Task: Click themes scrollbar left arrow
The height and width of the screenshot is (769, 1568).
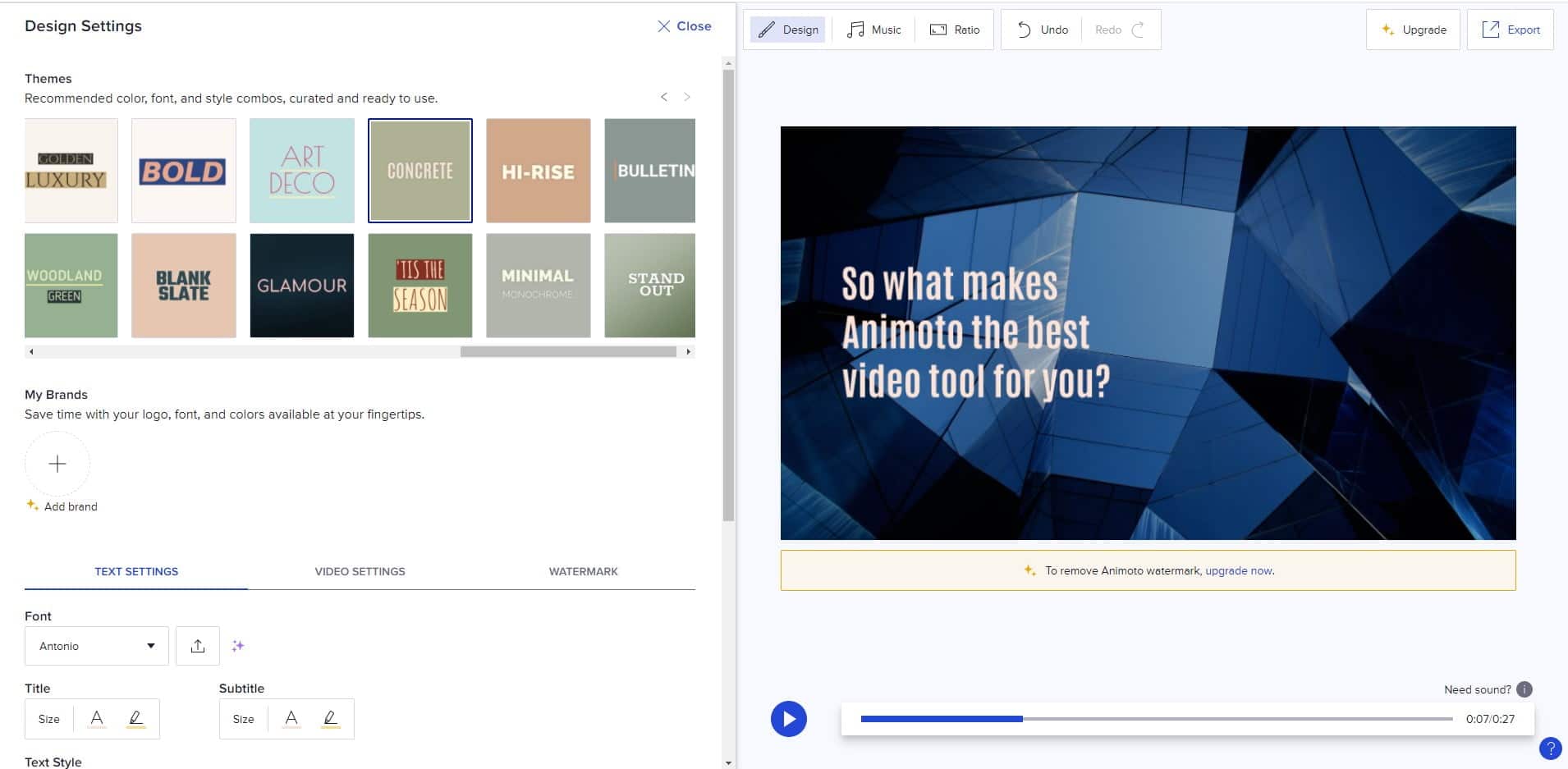Action: [x=31, y=351]
